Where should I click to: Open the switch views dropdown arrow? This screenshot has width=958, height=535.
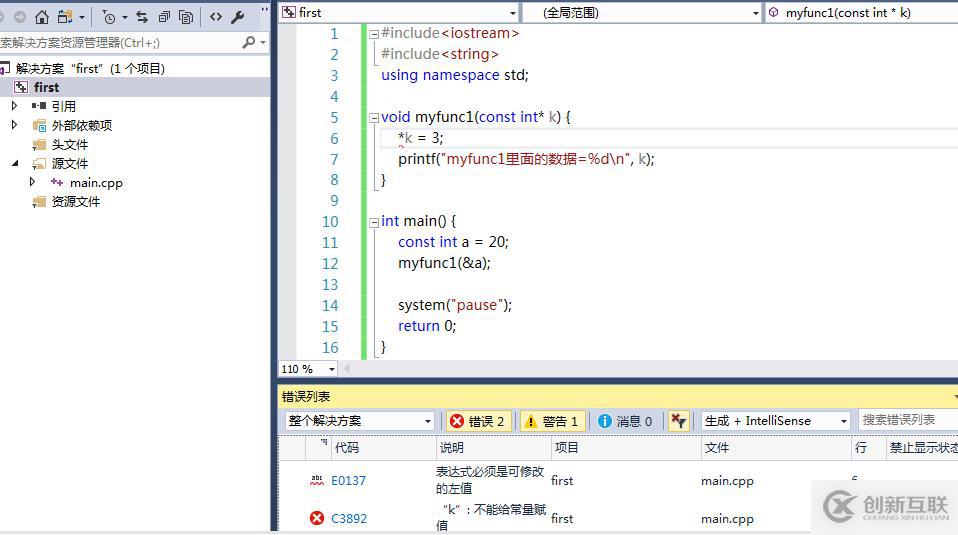(x=82, y=18)
